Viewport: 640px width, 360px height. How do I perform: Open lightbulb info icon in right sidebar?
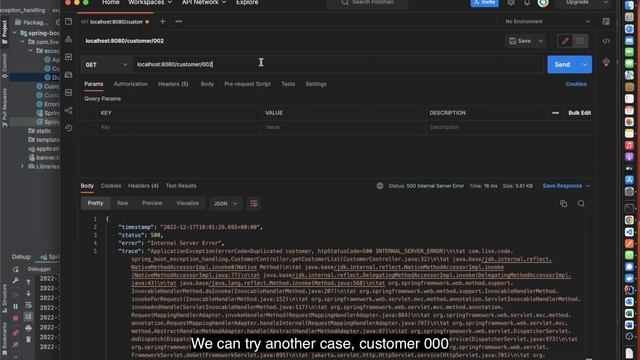[x=606, y=62]
